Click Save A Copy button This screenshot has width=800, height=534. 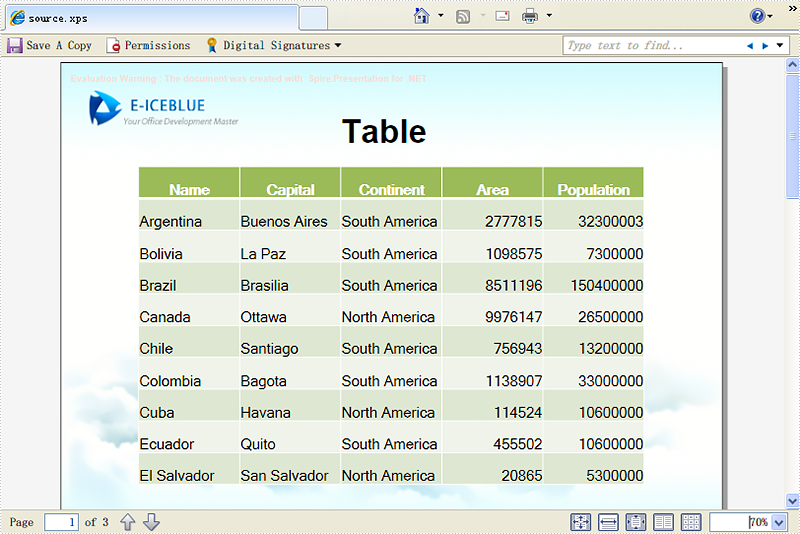(49, 45)
